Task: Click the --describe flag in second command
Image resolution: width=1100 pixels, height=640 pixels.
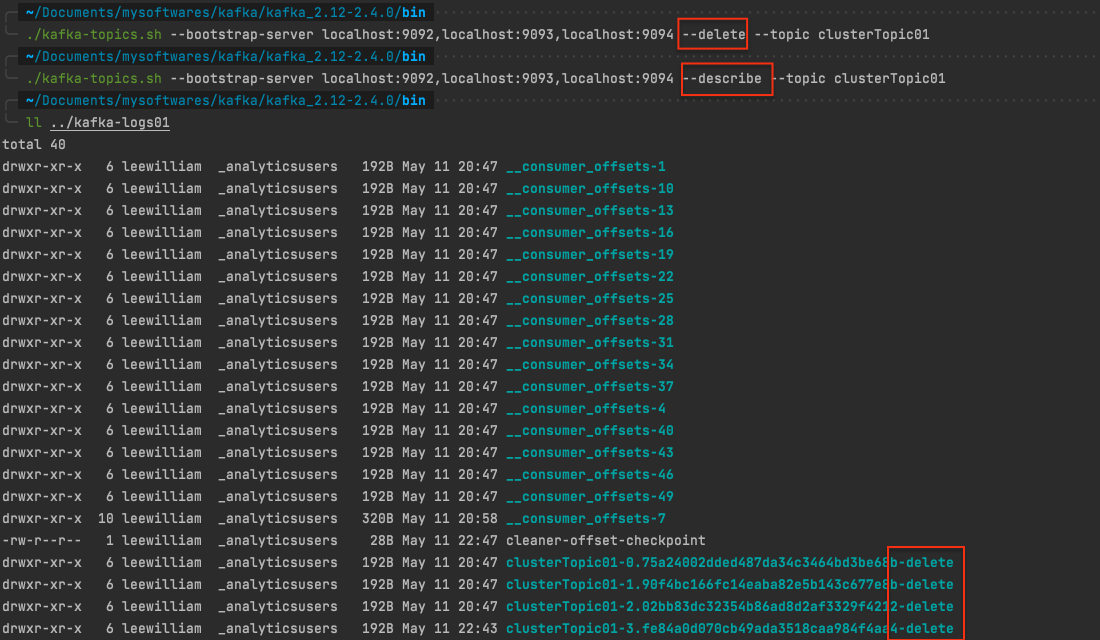Action: point(725,78)
